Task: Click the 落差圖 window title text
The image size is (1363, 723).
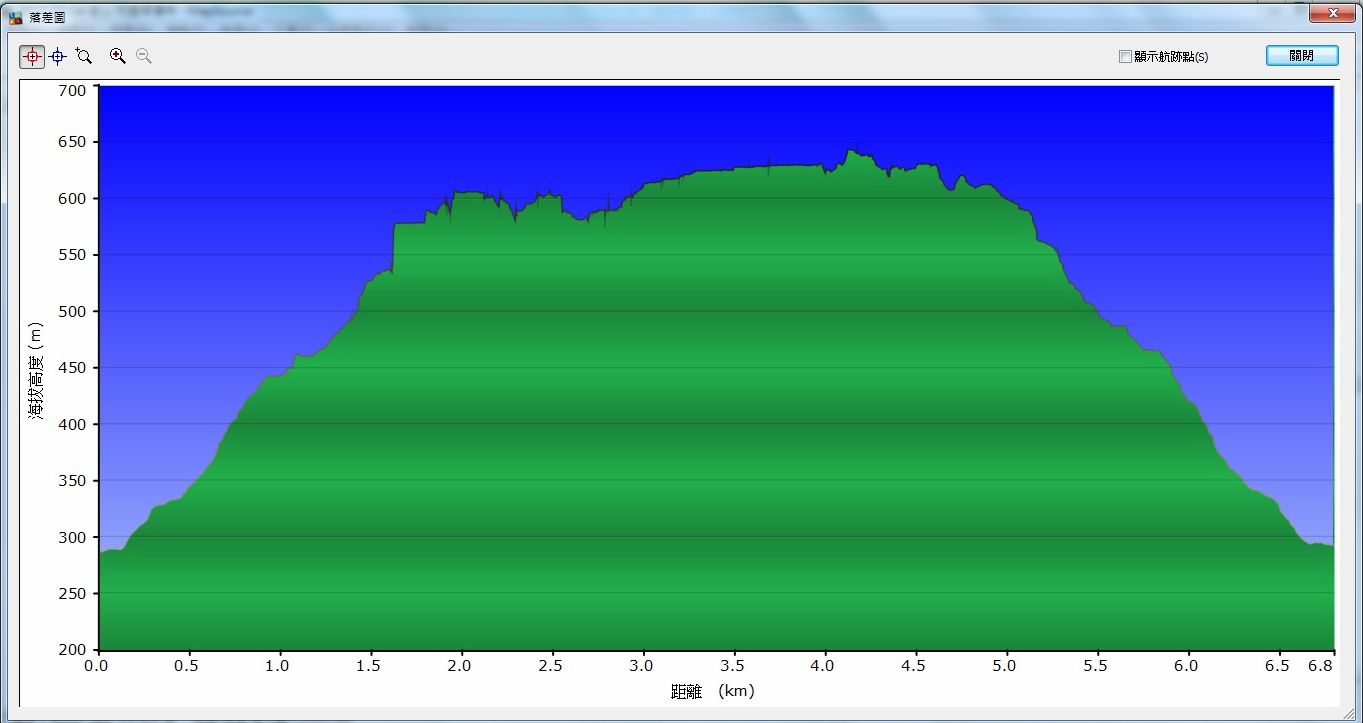Action: [x=46, y=18]
